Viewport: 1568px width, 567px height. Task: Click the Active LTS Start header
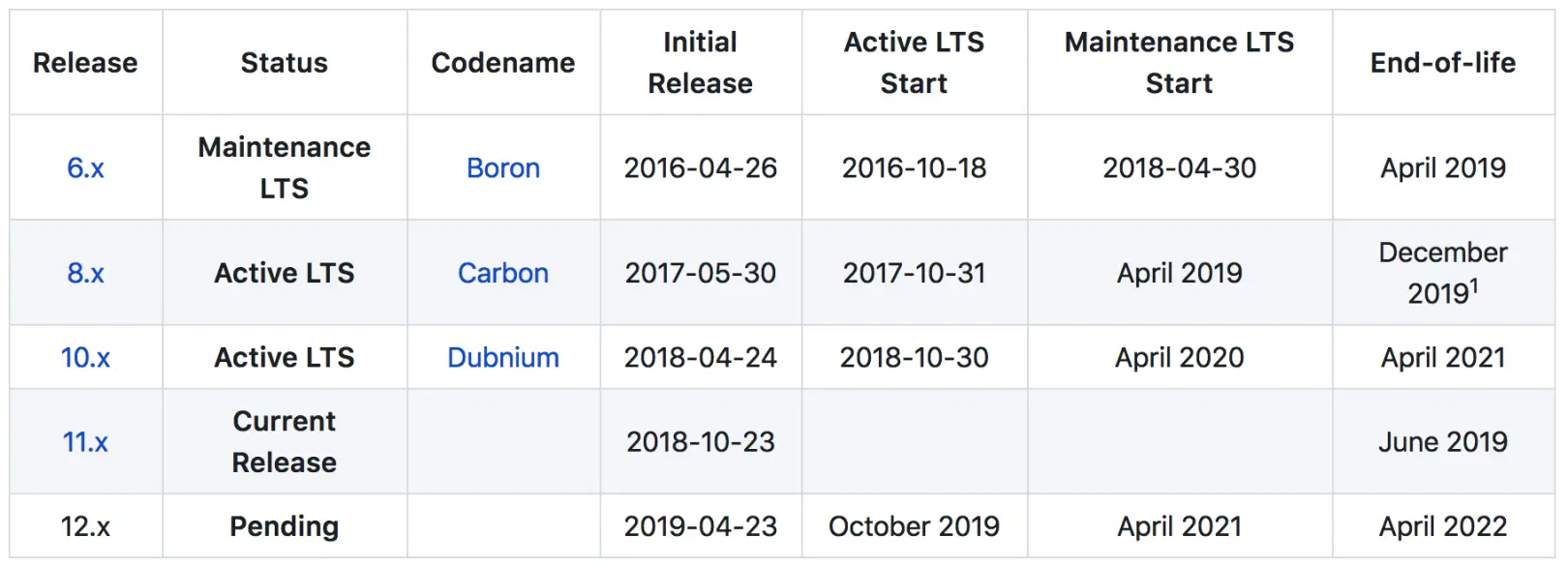tap(914, 63)
